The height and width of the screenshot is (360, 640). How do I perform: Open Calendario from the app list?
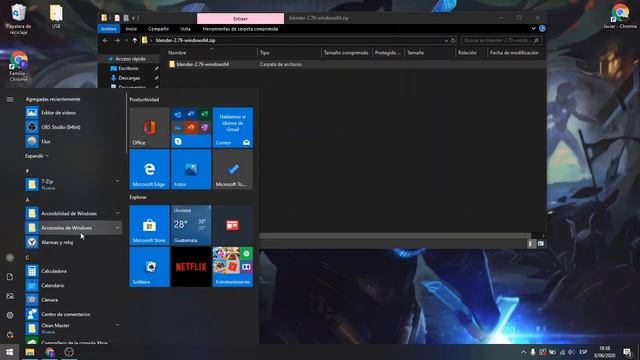point(73,285)
